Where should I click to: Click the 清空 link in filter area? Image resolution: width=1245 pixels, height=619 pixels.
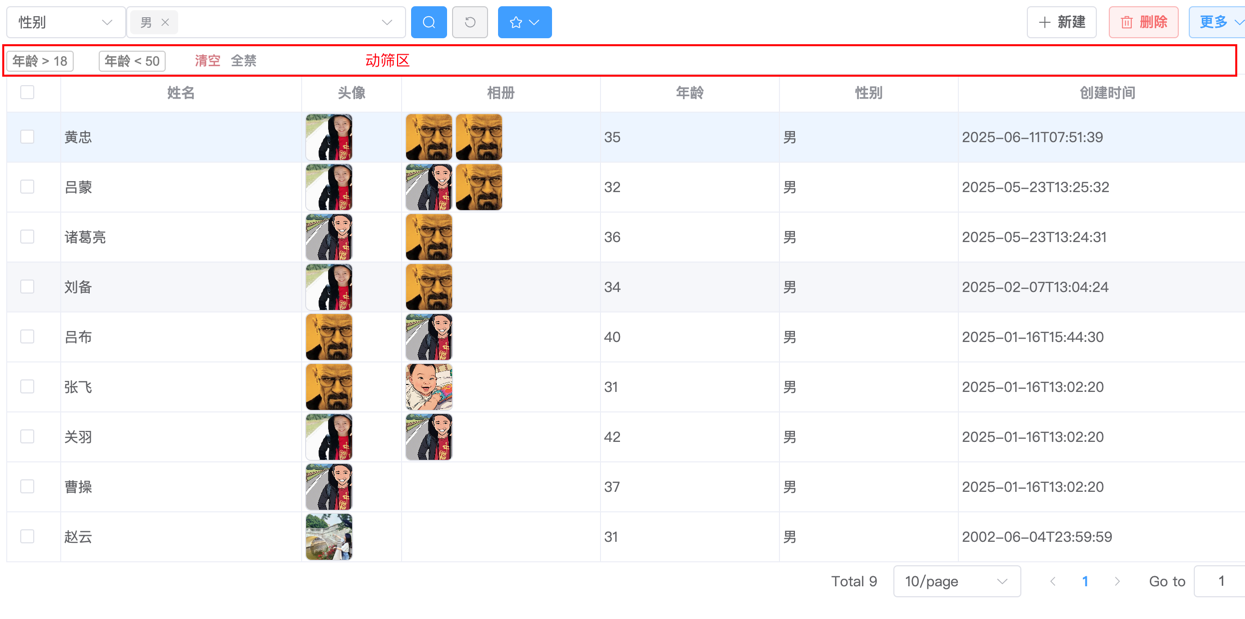[x=207, y=61]
